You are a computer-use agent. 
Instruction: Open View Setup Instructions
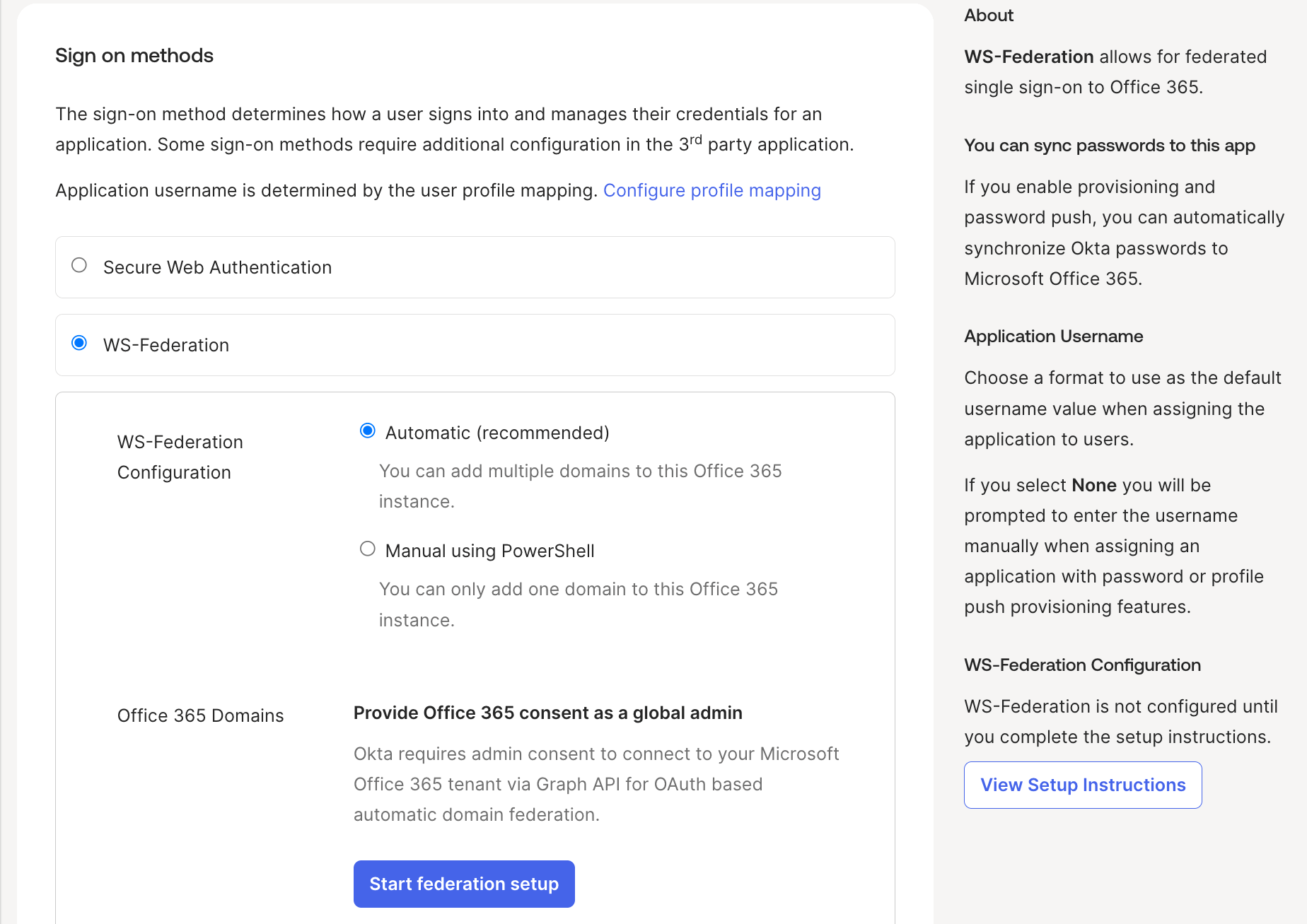pos(1082,785)
